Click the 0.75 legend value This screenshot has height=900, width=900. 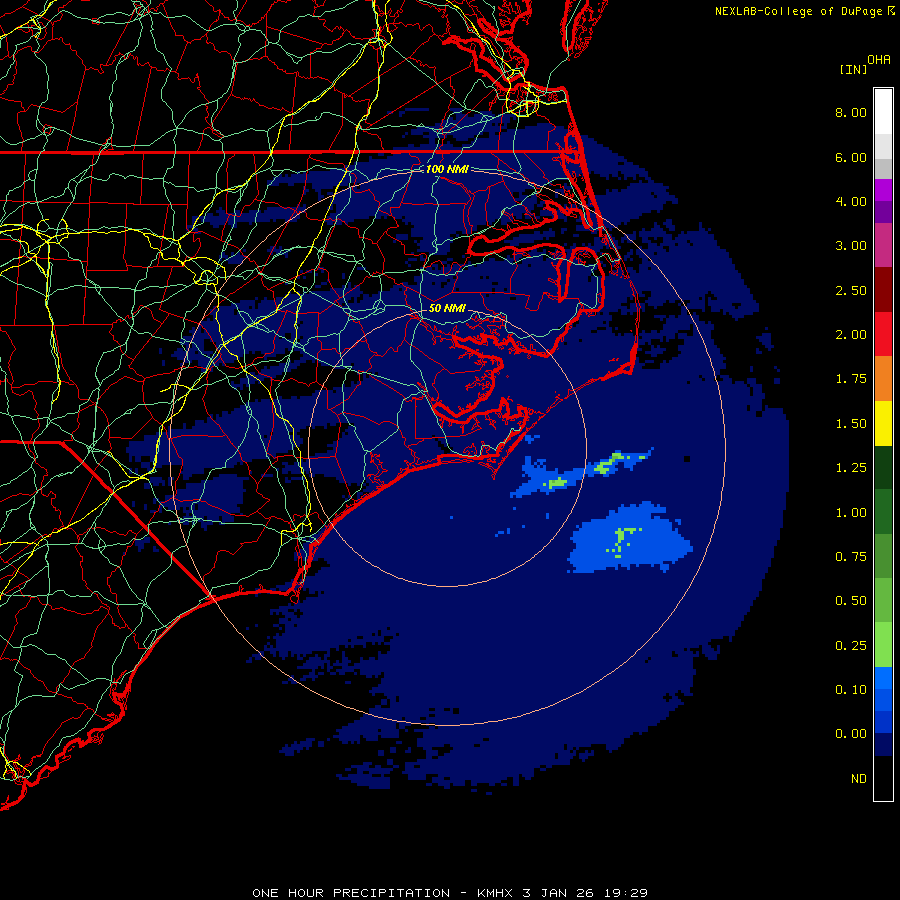(x=851, y=557)
